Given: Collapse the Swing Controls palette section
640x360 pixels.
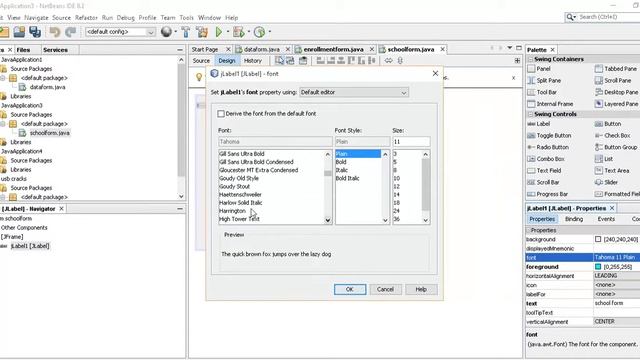Looking at the screenshot, I should pyautogui.click(x=530, y=114).
